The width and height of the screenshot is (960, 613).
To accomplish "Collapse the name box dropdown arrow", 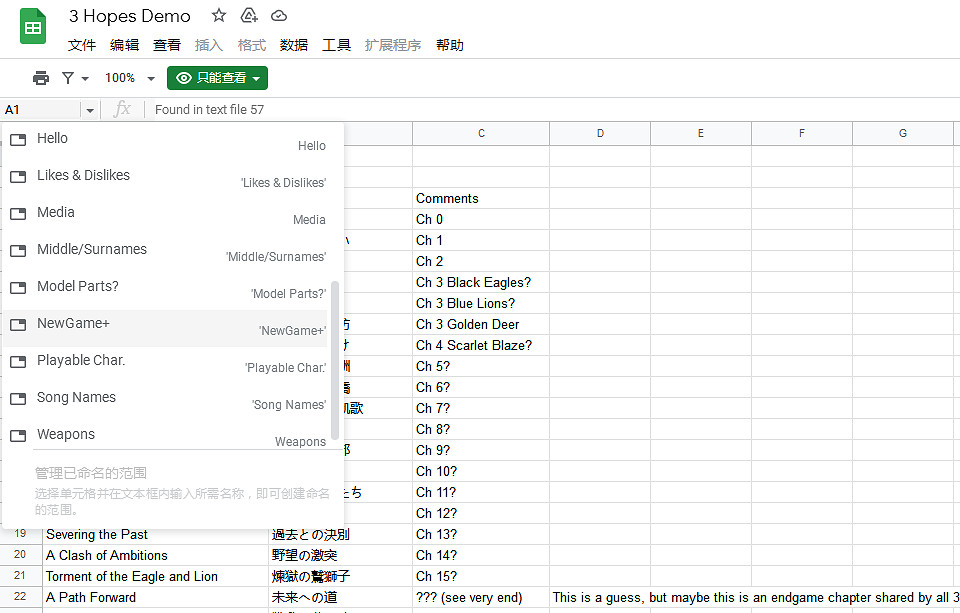I will [x=90, y=110].
